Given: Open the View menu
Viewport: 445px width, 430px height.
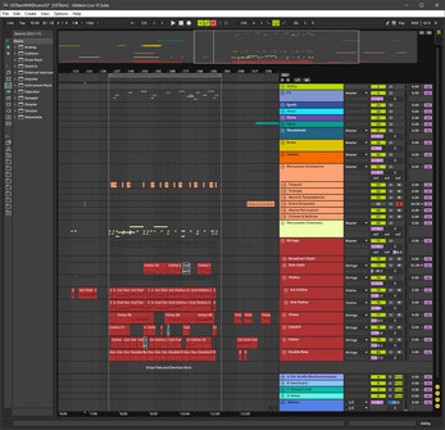Looking at the screenshot, I should (x=45, y=14).
